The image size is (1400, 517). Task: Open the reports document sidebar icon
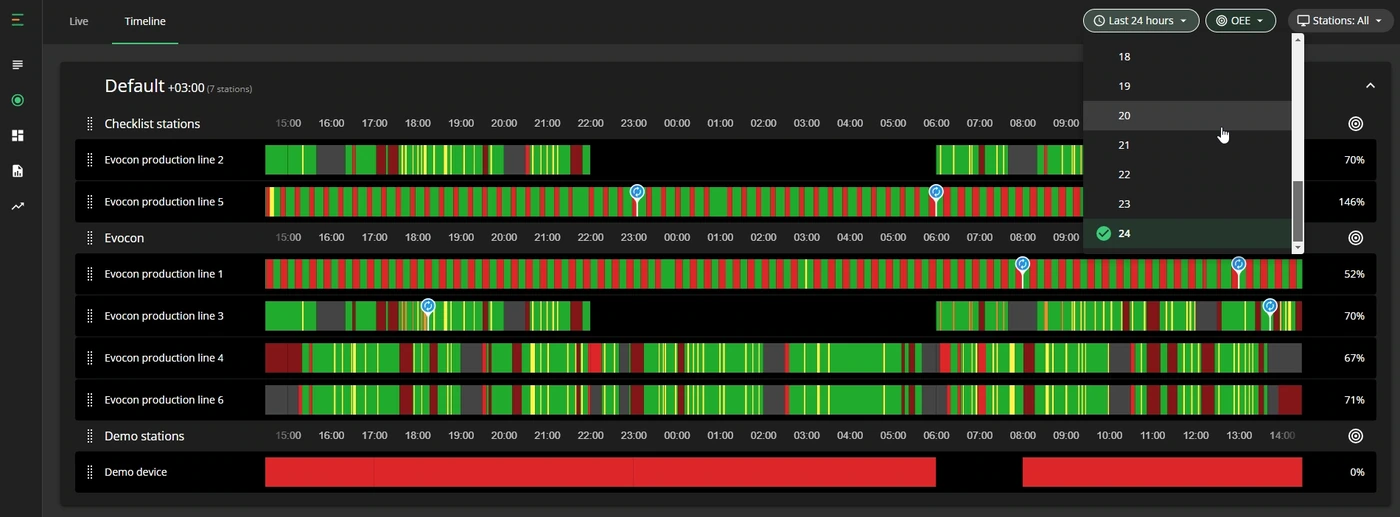(x=17, y=171)
